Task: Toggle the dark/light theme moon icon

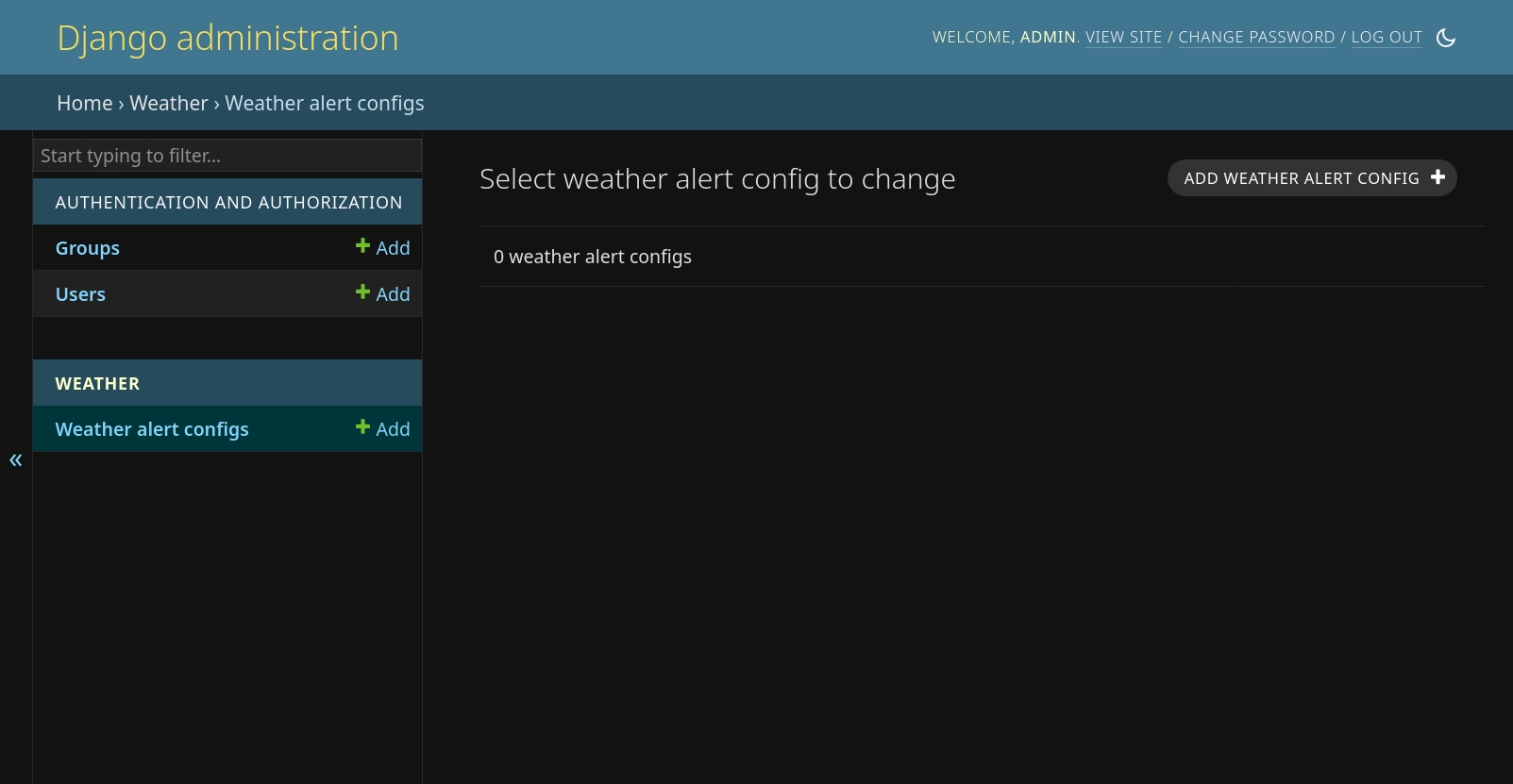Action: pyautogui.click(x=1446, y=38)
